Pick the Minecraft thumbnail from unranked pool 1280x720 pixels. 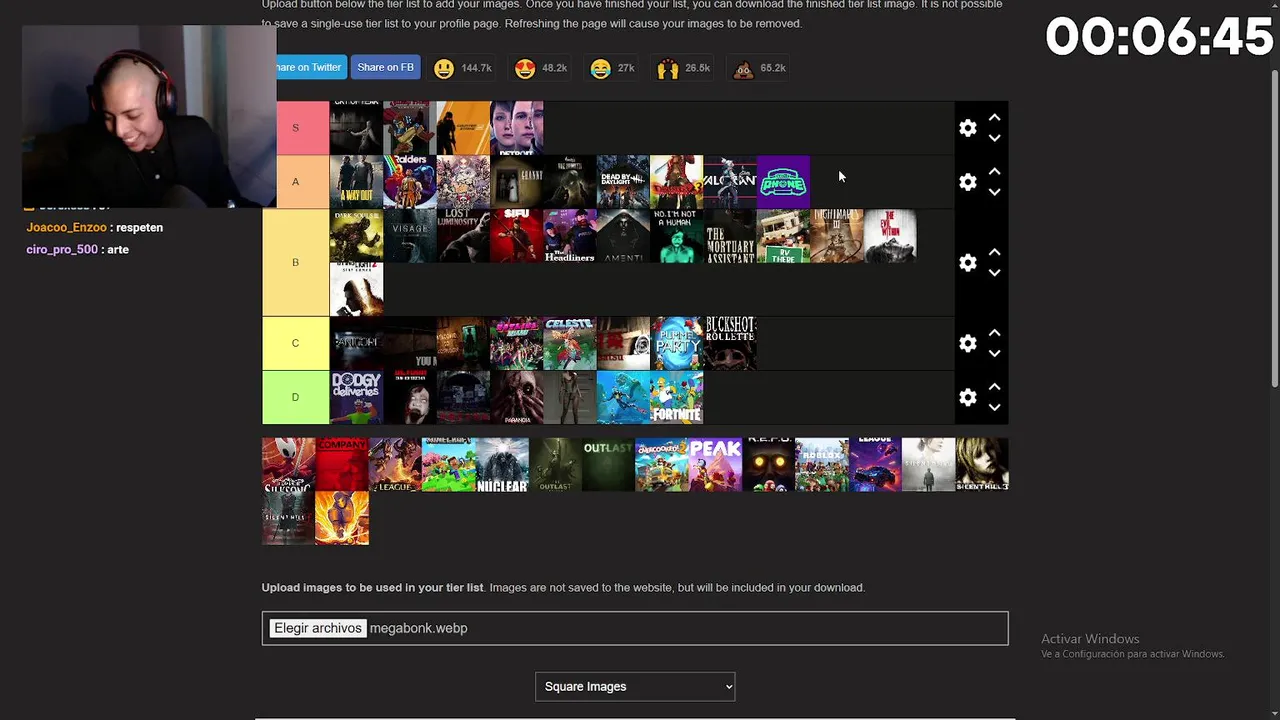coord(448,464)
